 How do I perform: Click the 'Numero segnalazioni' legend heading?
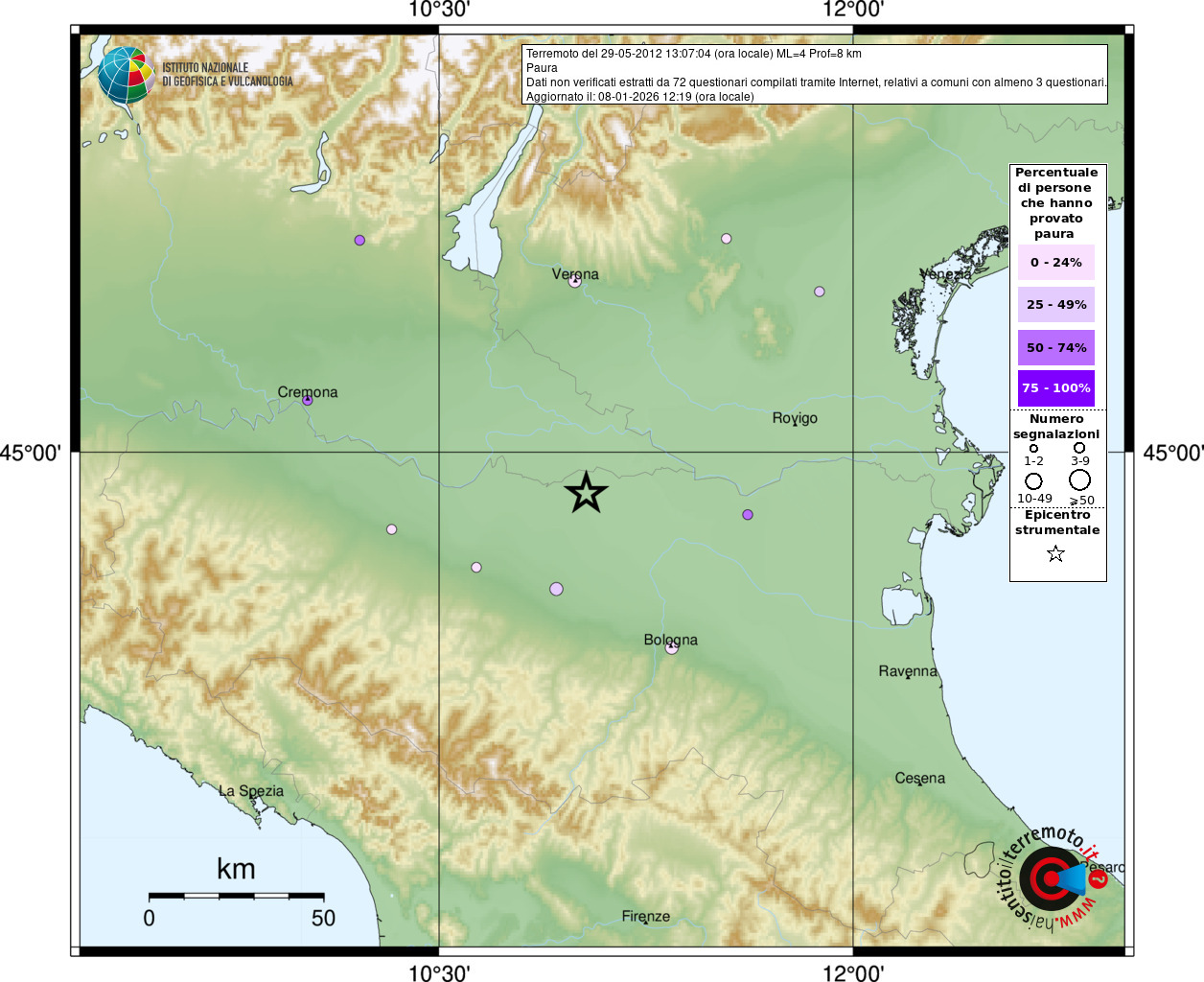coord(1056,427)
